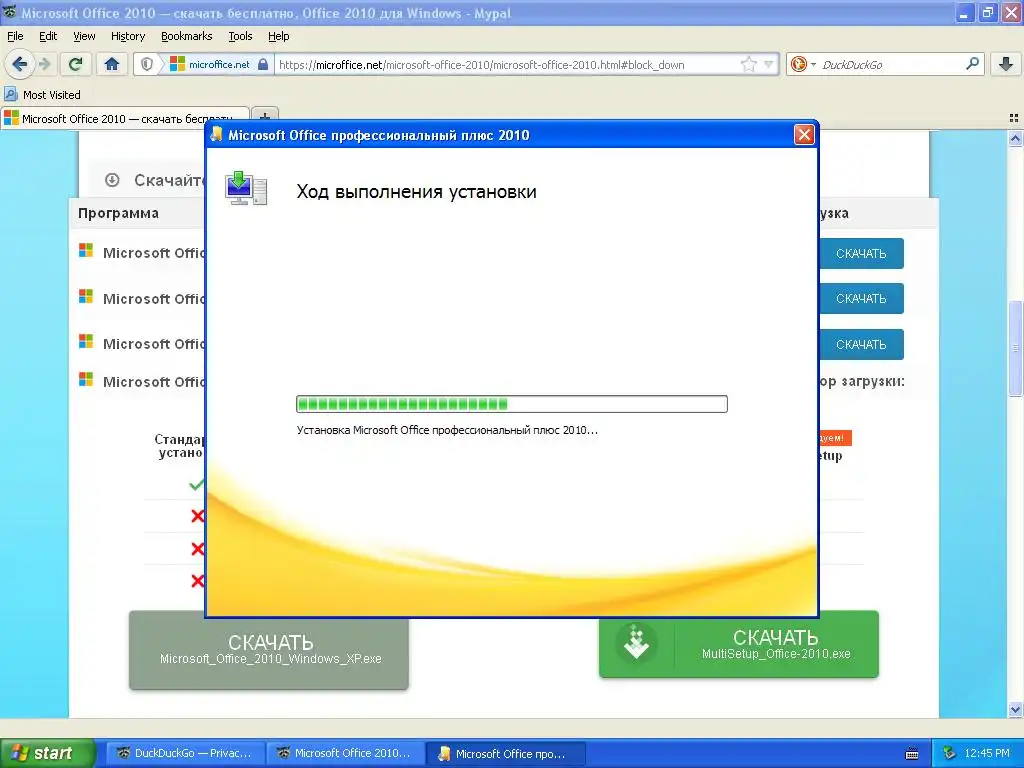Open the downloads arrow button
The height and width of the screenshot is (768, 1024).
1006,64
